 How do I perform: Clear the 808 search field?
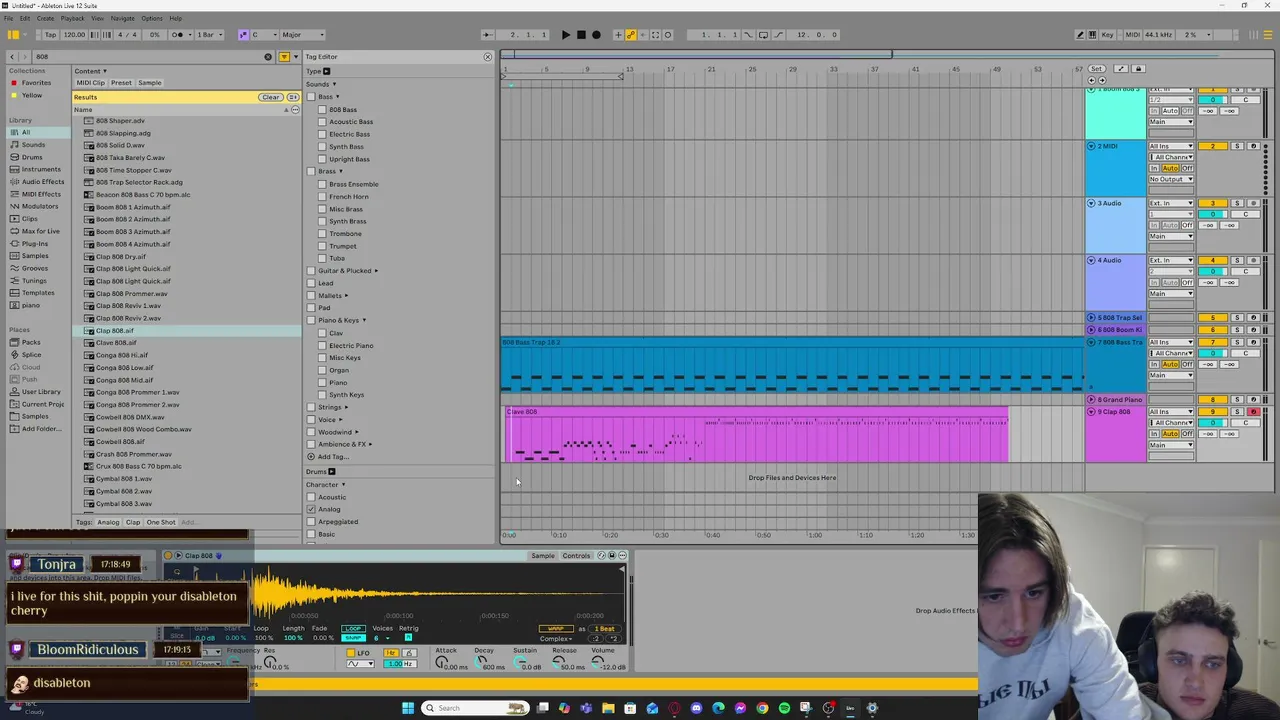click(268, 57)
